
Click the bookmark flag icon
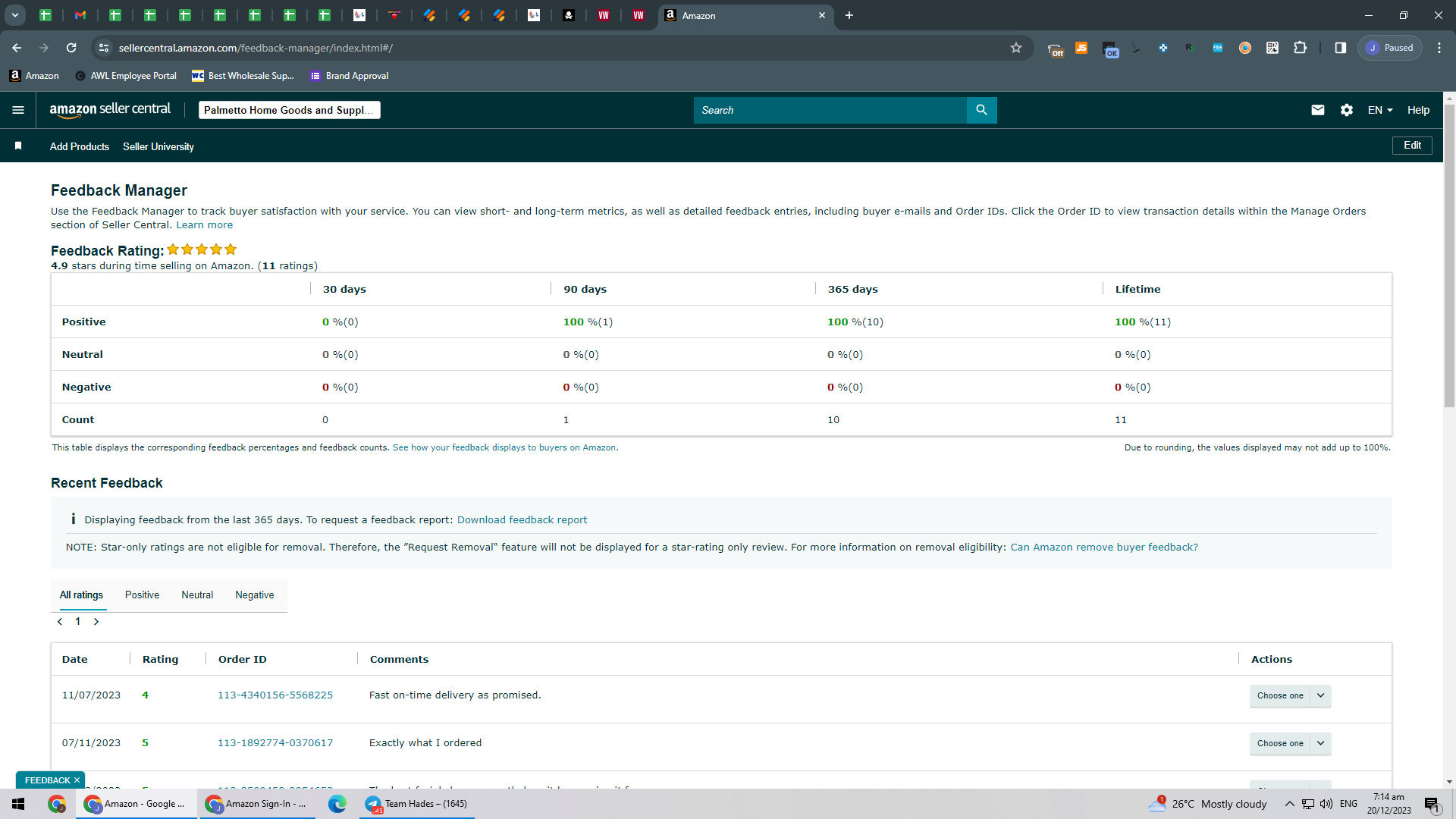(18, 146)
